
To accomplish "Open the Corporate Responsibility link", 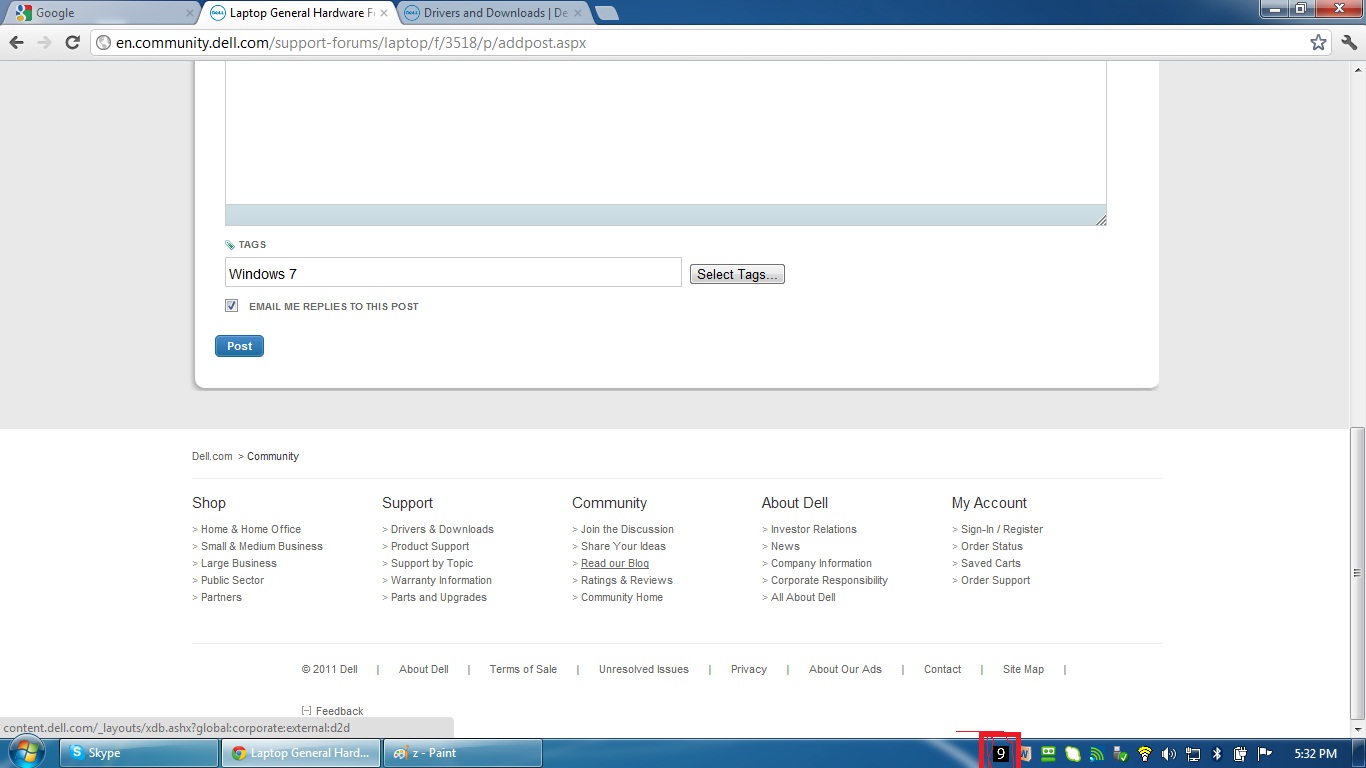I will 829,580.
